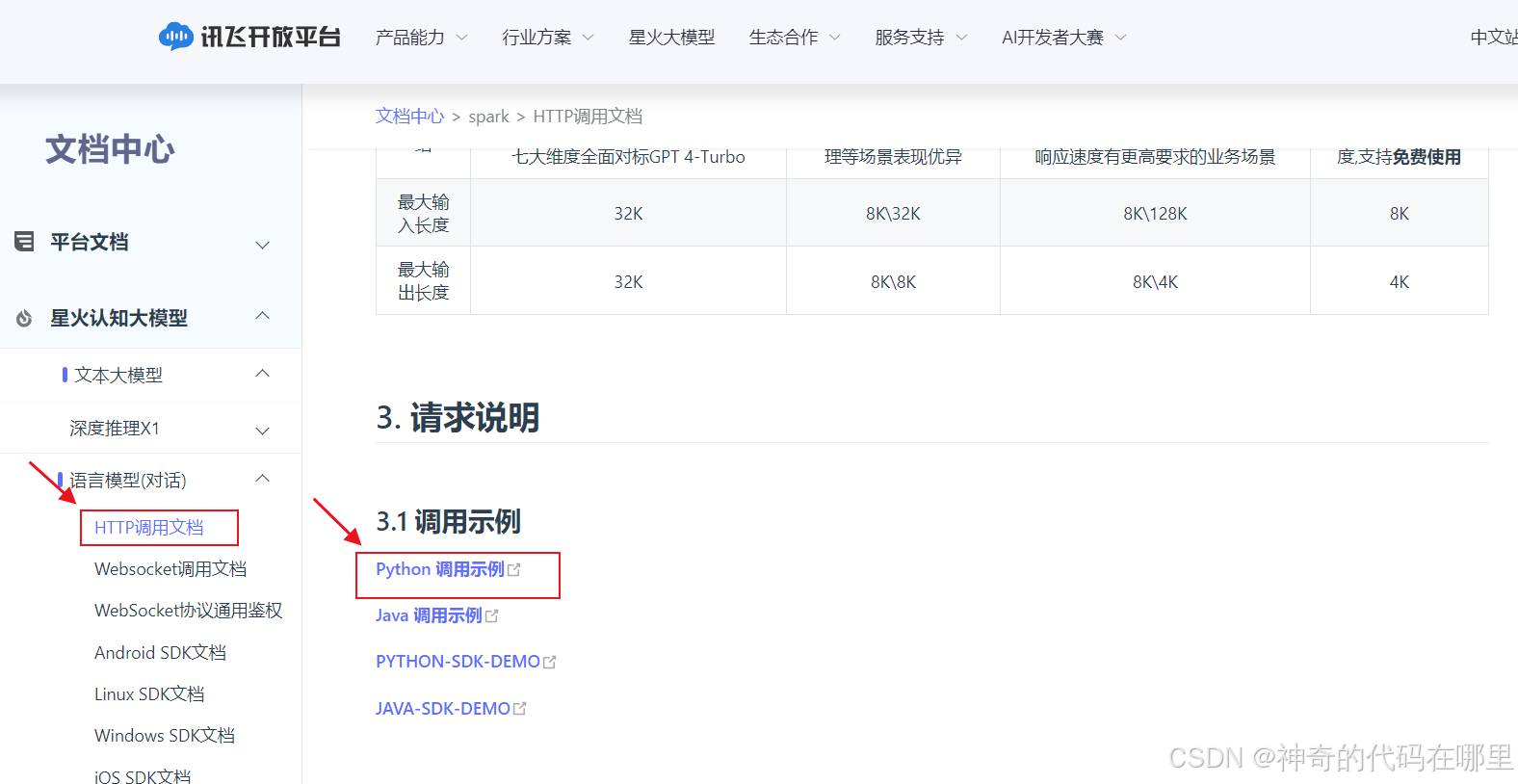This screenshot has width=1518, height=784.
Task: Select Windows SDK文档 in the sidebar
Action: coord(165,736)
